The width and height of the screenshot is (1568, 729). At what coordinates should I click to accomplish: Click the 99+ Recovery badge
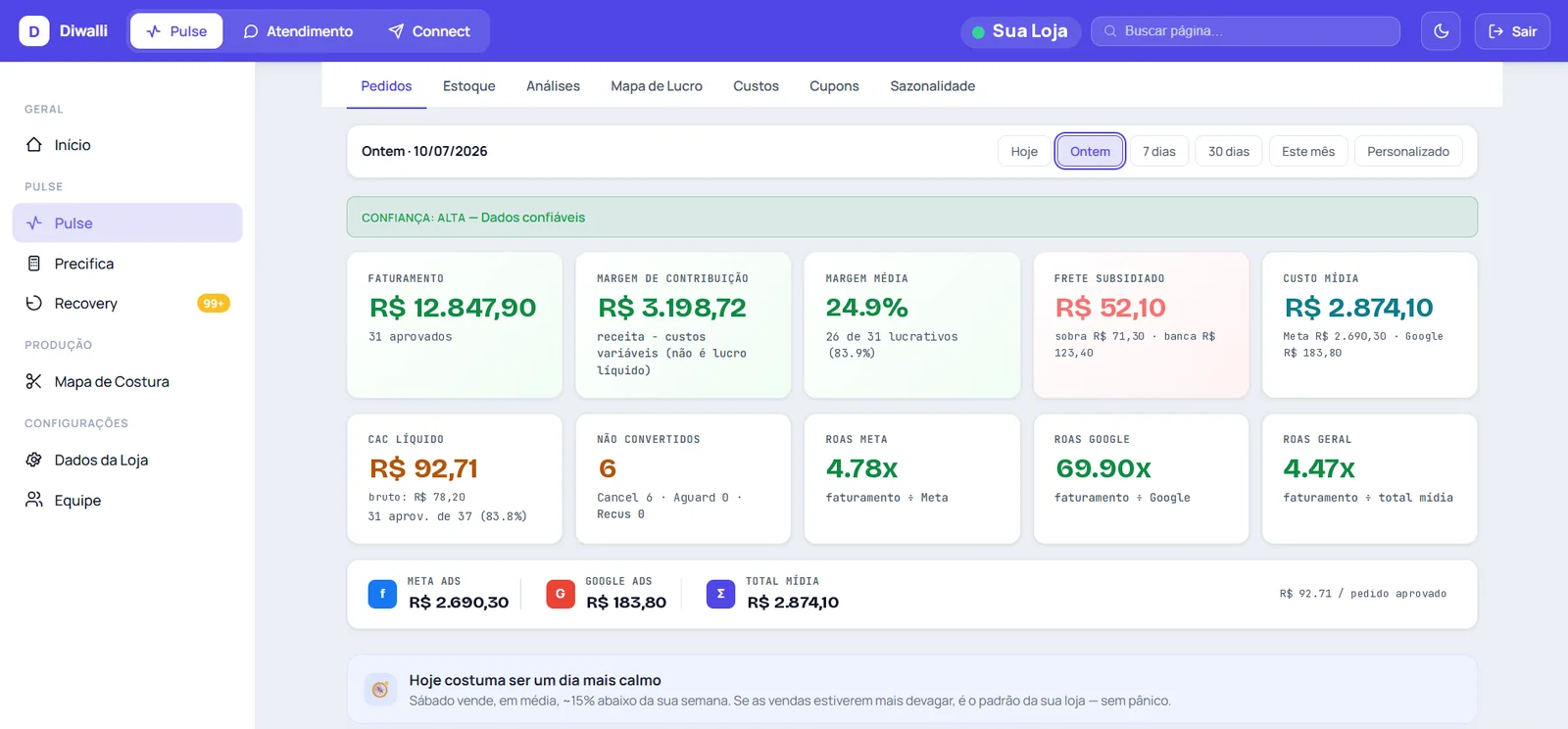(214, 304)
